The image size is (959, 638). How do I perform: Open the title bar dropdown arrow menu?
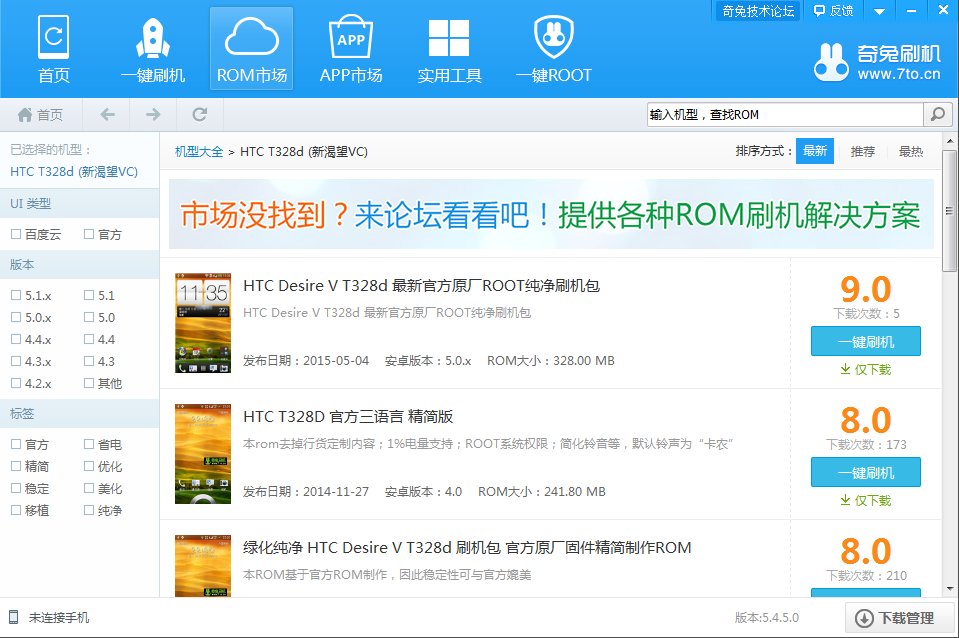click(879, 11)
